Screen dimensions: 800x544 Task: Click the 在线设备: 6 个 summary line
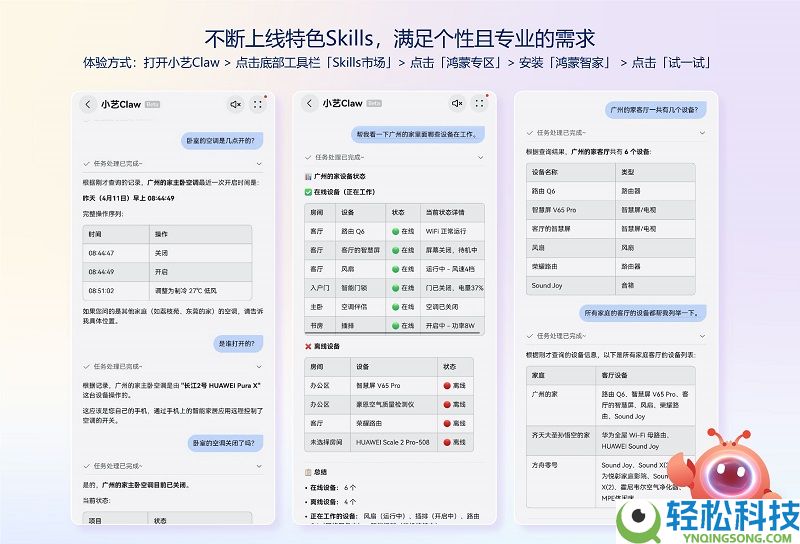333,488
